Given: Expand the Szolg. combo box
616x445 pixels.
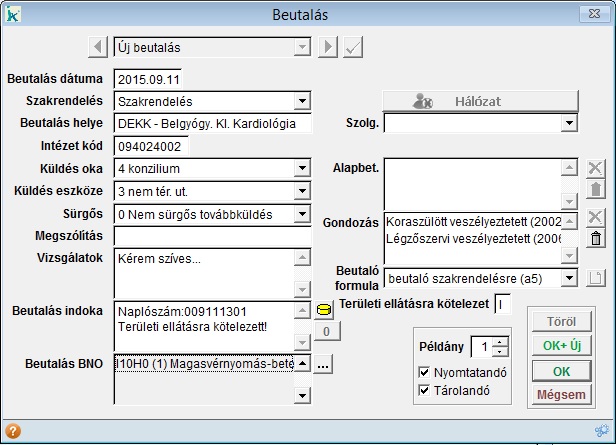Looking at the screenshot, I should click(569, 123).
